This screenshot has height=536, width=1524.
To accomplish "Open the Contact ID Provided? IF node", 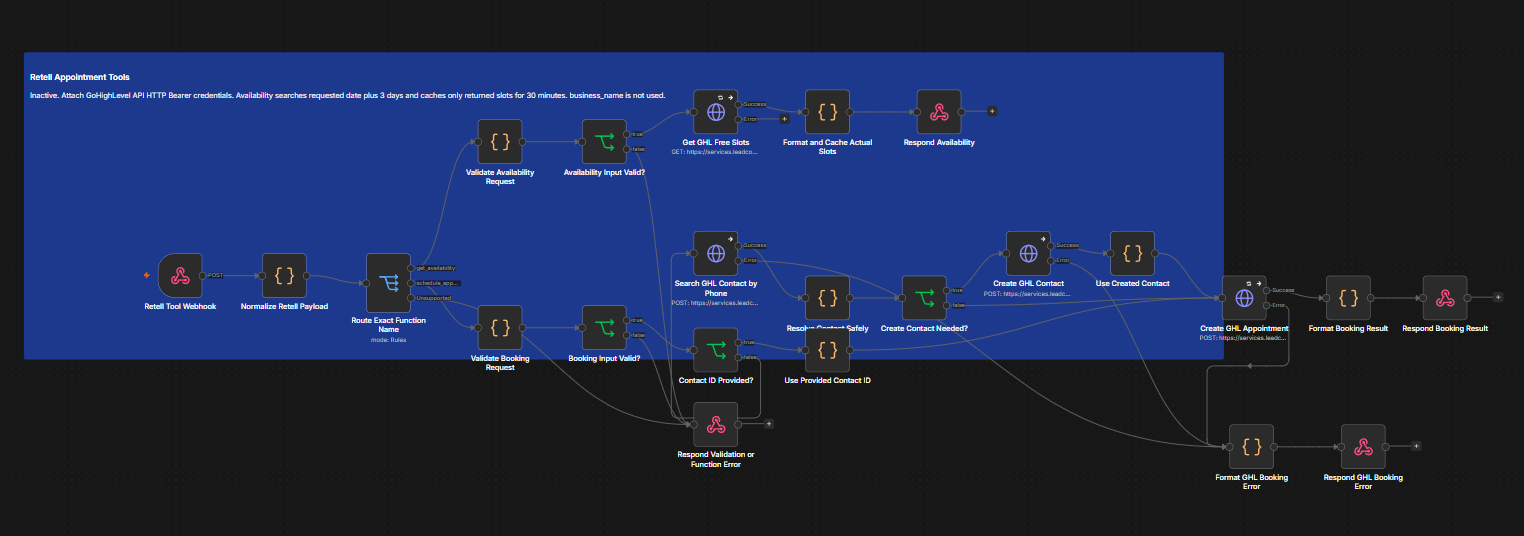I will [716, 350].
